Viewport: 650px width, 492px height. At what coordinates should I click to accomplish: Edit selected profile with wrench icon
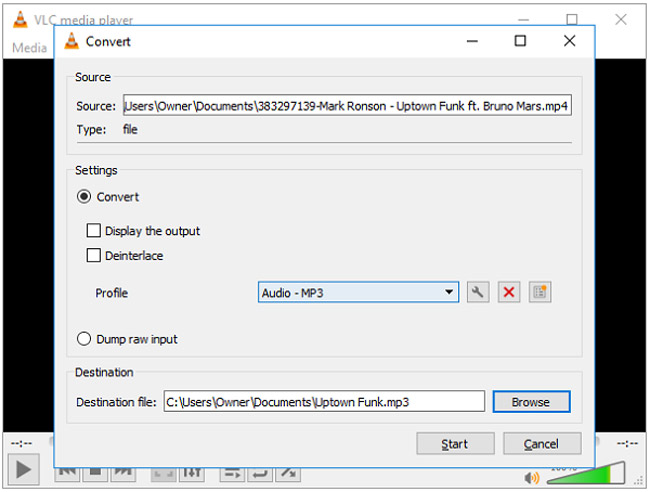(x=478, y=292)
